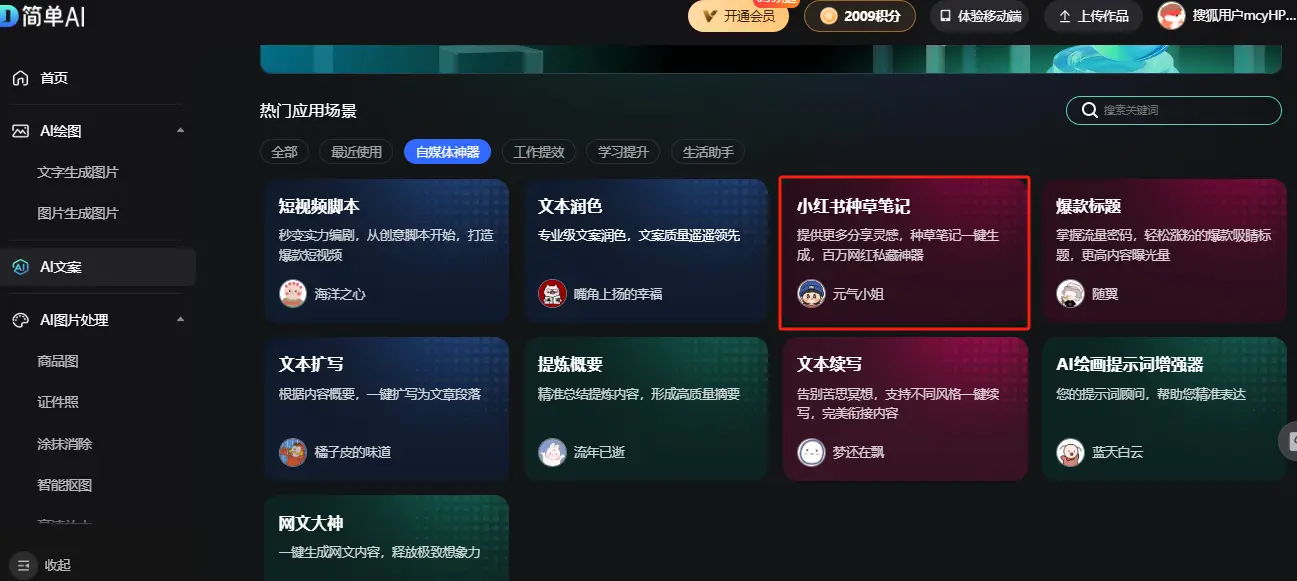Image resolution: width=1297 pixels, height=581 pixels.
Task: Open AI文案 via its sidebar icon
Action: [20, 265]
